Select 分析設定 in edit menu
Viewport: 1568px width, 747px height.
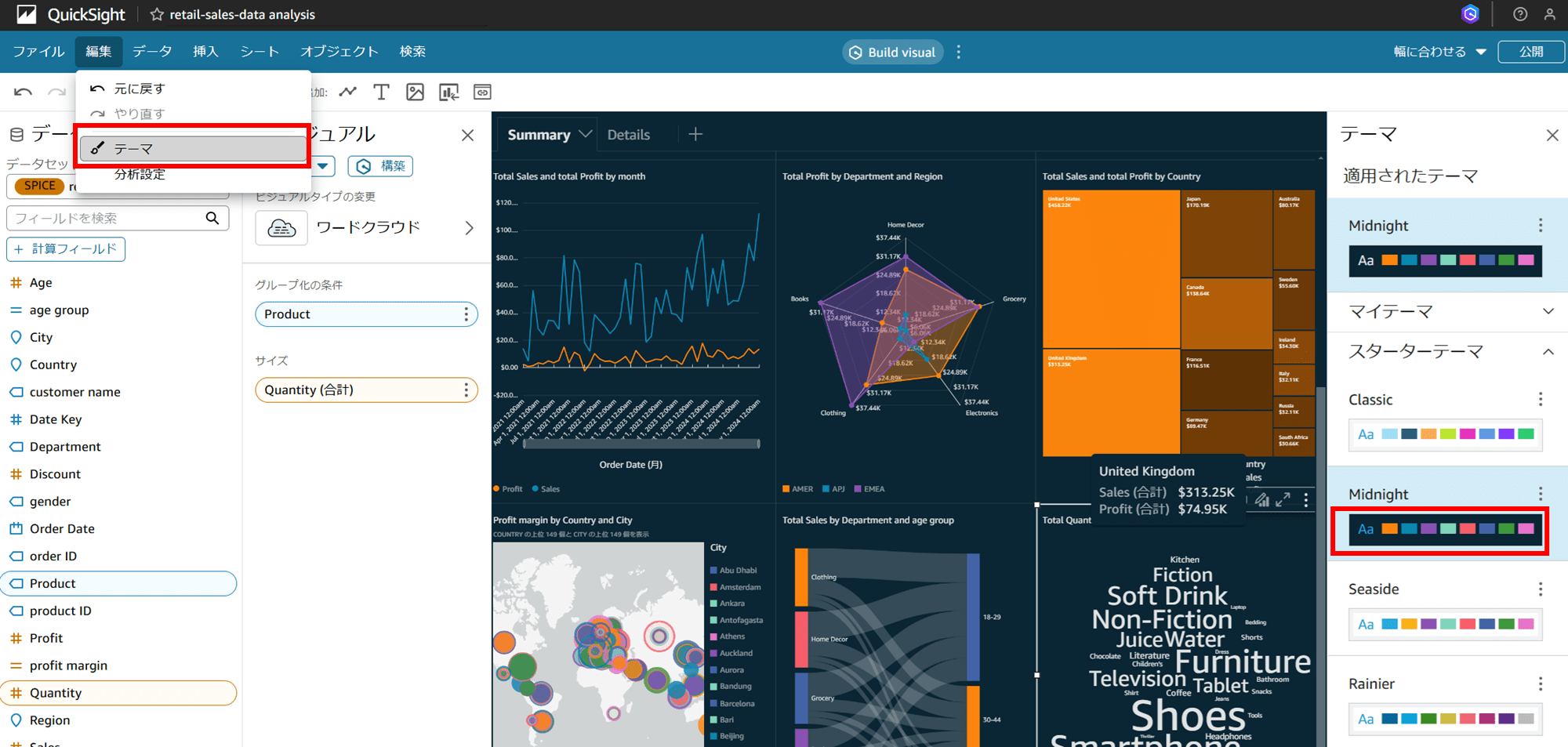[x=194, y=174]
